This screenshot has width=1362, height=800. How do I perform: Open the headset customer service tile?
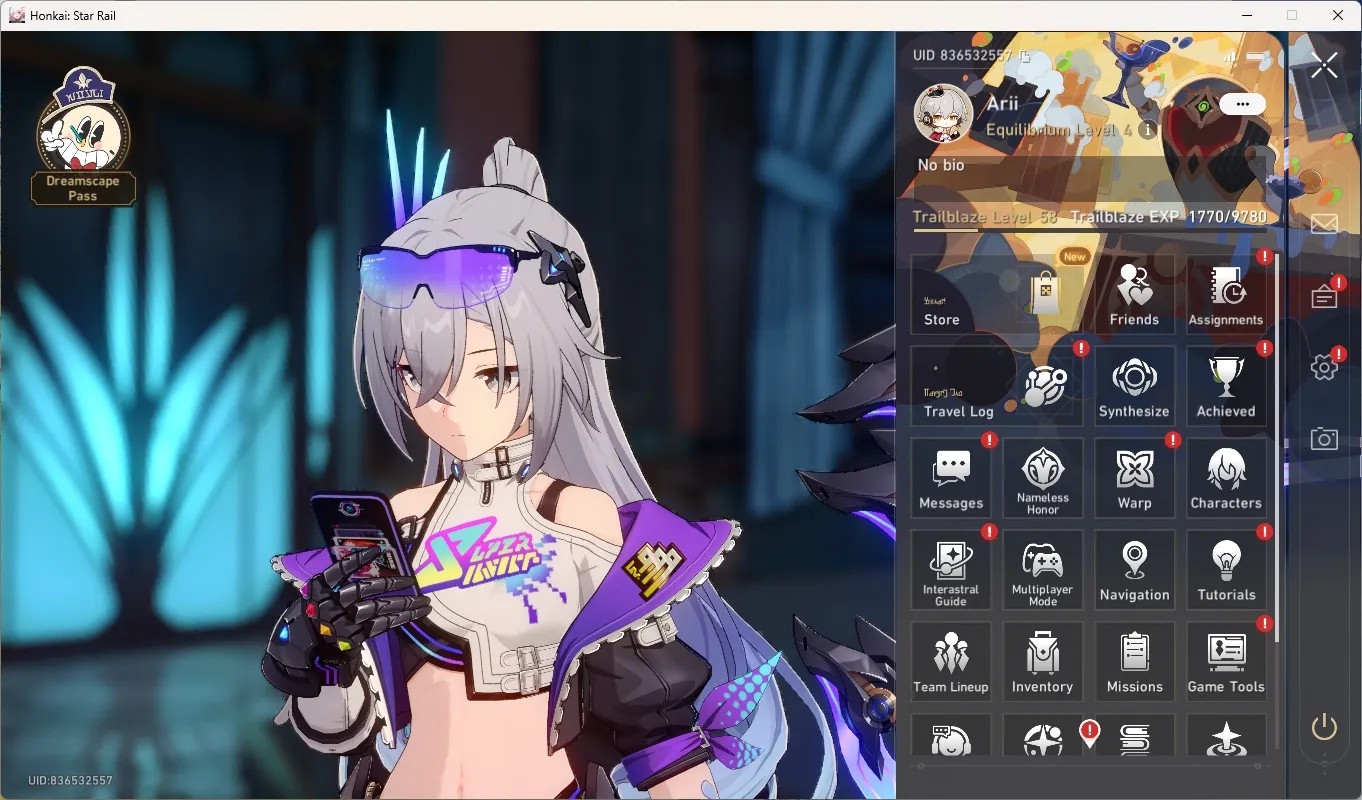click(951, 734)
